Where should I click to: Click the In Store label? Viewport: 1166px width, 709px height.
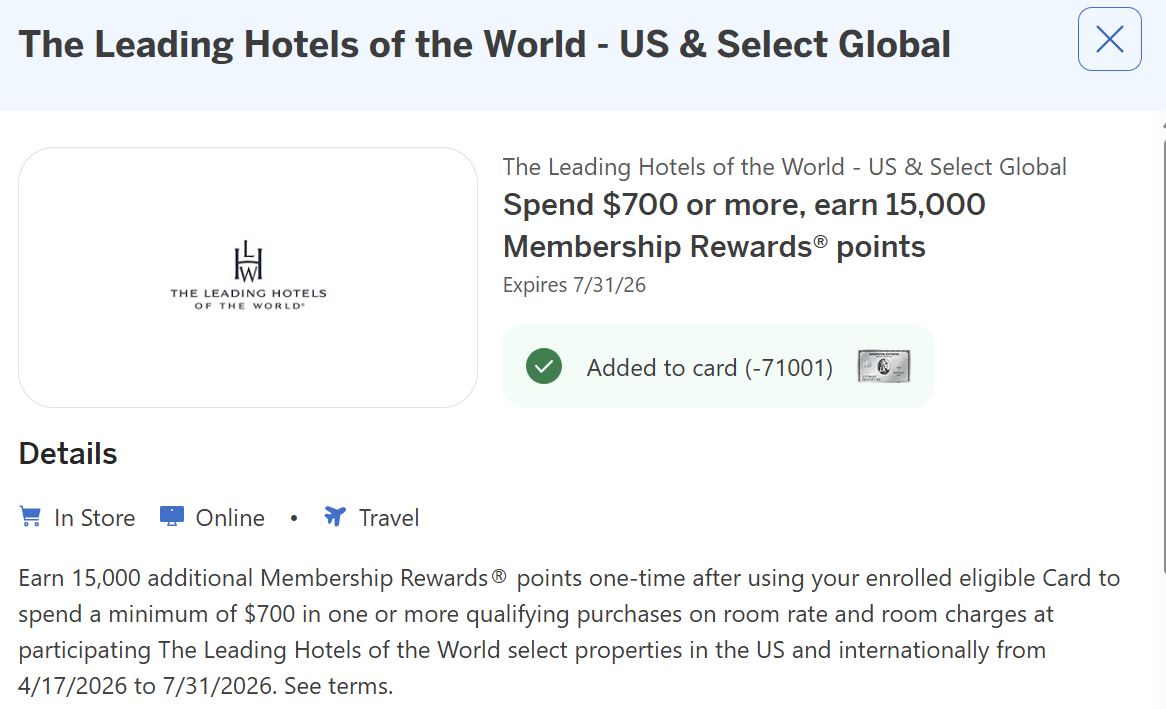(94, 518)
